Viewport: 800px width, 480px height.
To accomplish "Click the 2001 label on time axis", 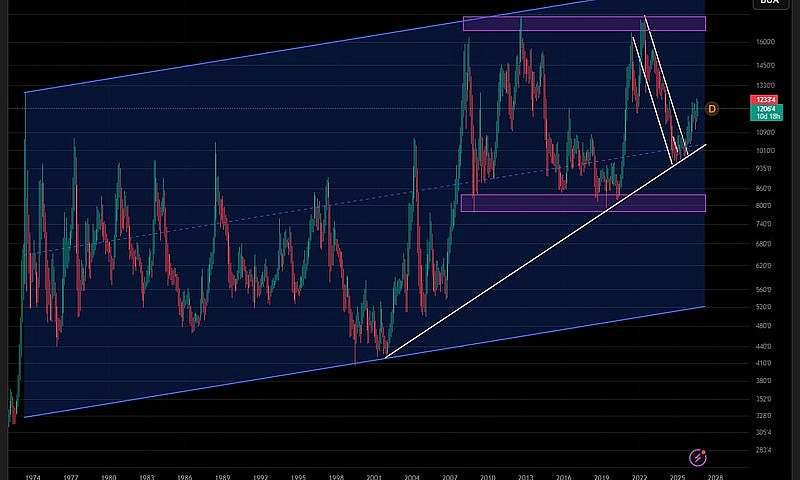I will pyautogui.click(x=374, y=477).
